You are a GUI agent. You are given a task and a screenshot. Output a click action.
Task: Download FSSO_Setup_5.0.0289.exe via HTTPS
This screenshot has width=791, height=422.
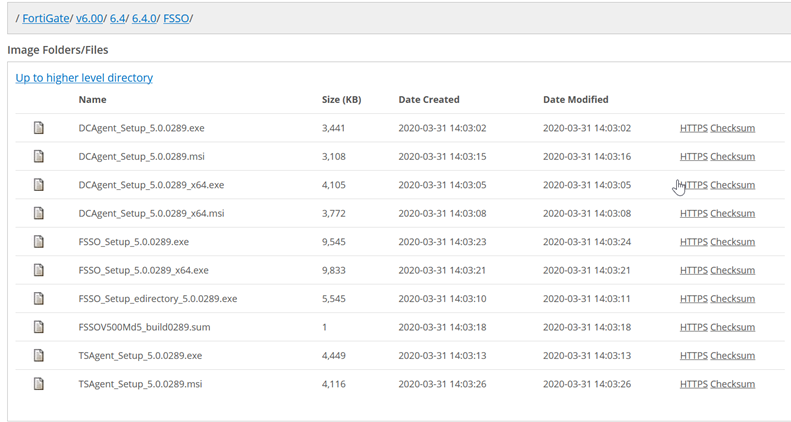click(x=693, y=242)
